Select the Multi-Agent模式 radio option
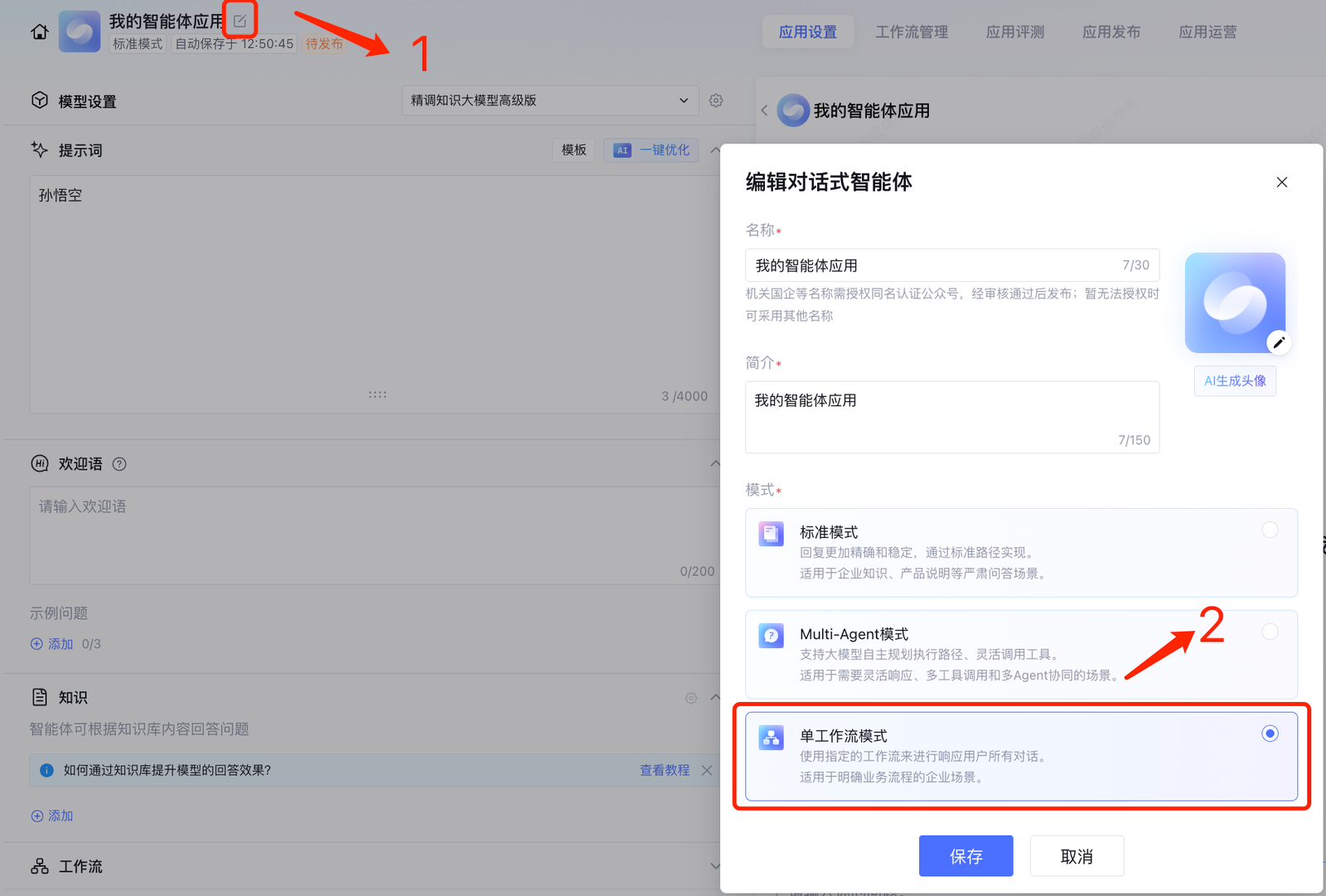The width and height of the screenshot is (1326, 896). [1269, 632]
